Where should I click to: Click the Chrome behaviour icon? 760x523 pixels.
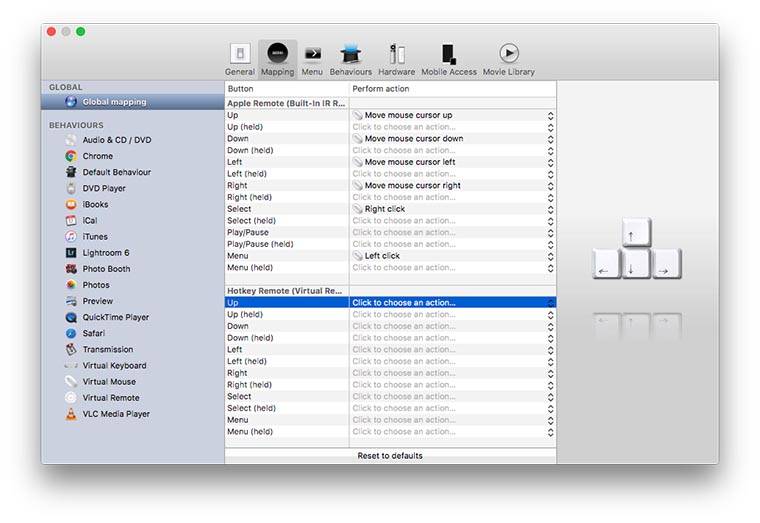point(71,156)
